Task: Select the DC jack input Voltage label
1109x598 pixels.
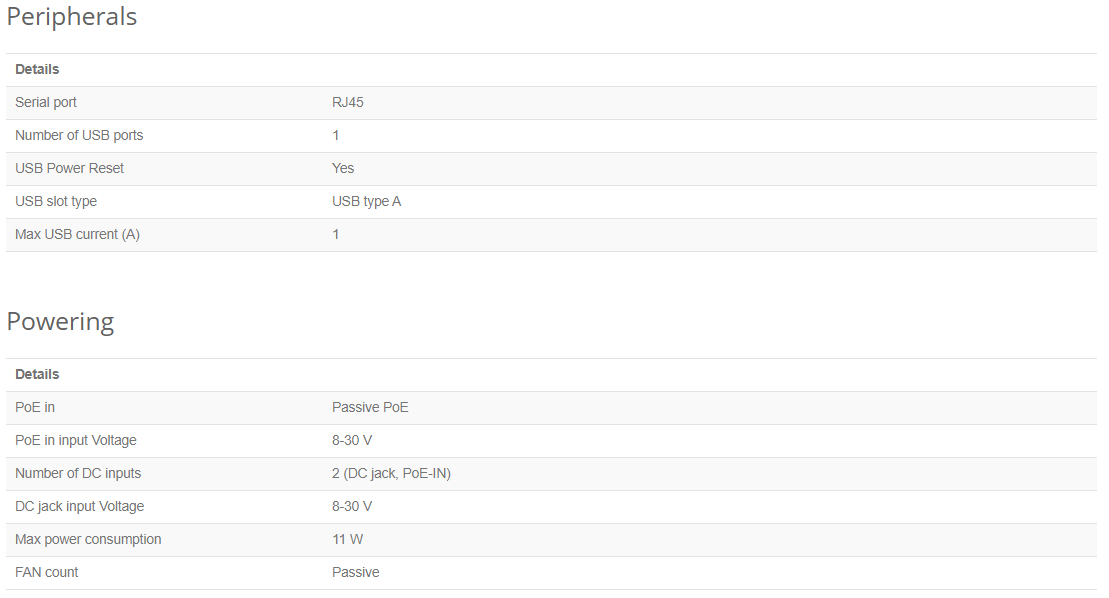Action: [79, 506]
